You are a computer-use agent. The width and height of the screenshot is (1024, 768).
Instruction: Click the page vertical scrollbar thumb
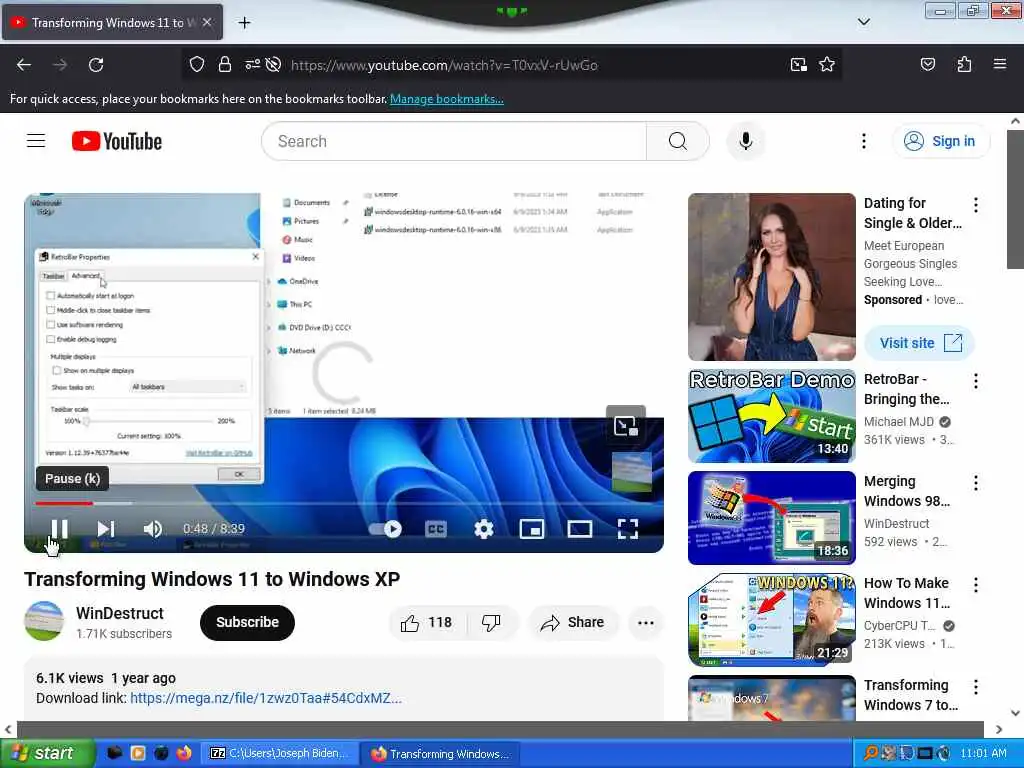coord(1015,199)
